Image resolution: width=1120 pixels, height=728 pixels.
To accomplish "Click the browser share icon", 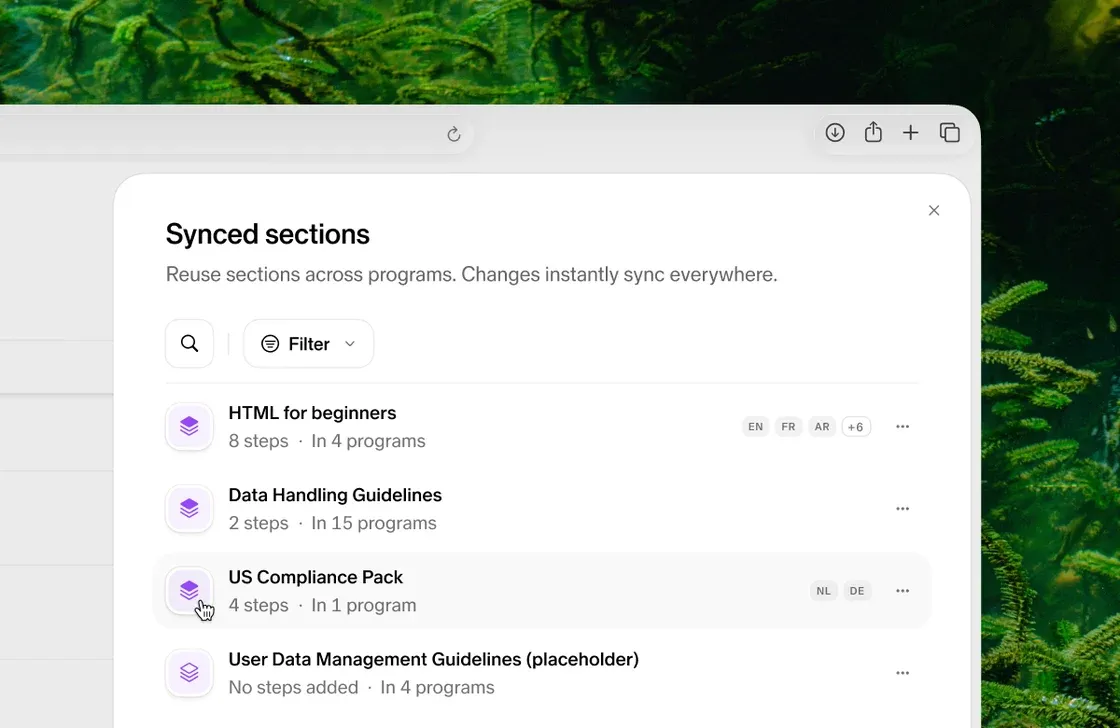I will [x=873, y=132].
